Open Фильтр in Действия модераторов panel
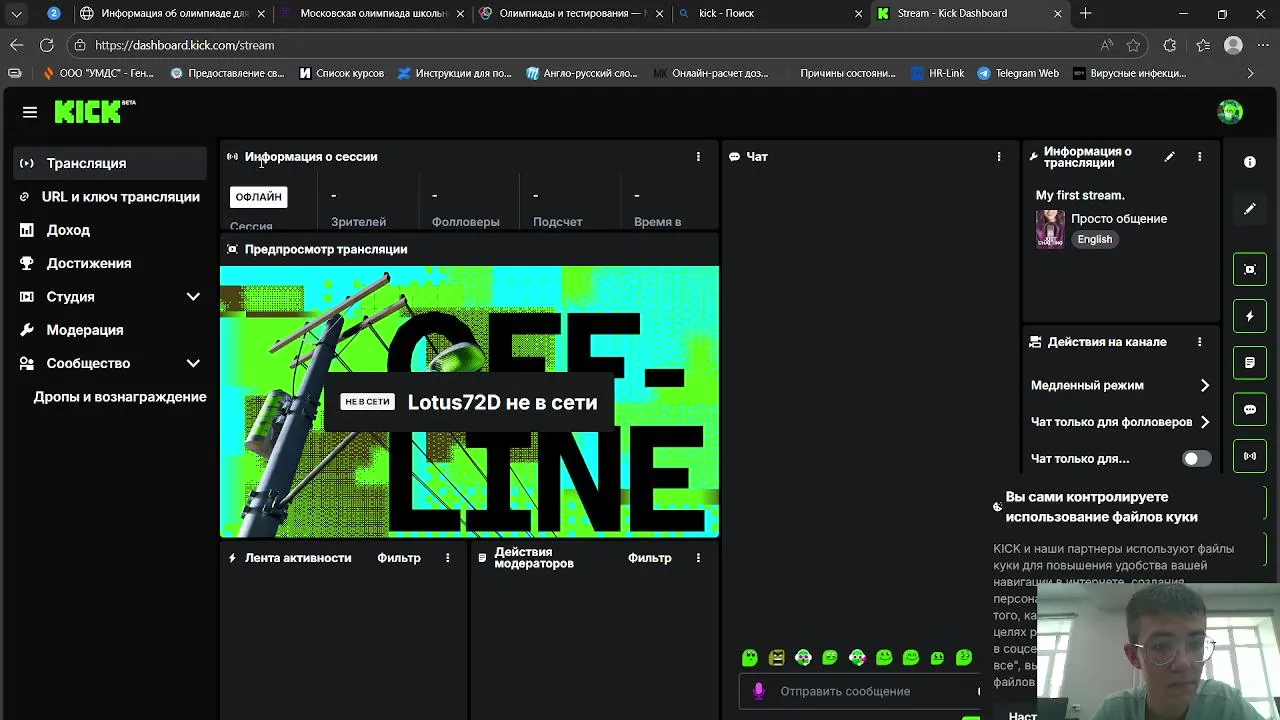 (x=650, y=558)
